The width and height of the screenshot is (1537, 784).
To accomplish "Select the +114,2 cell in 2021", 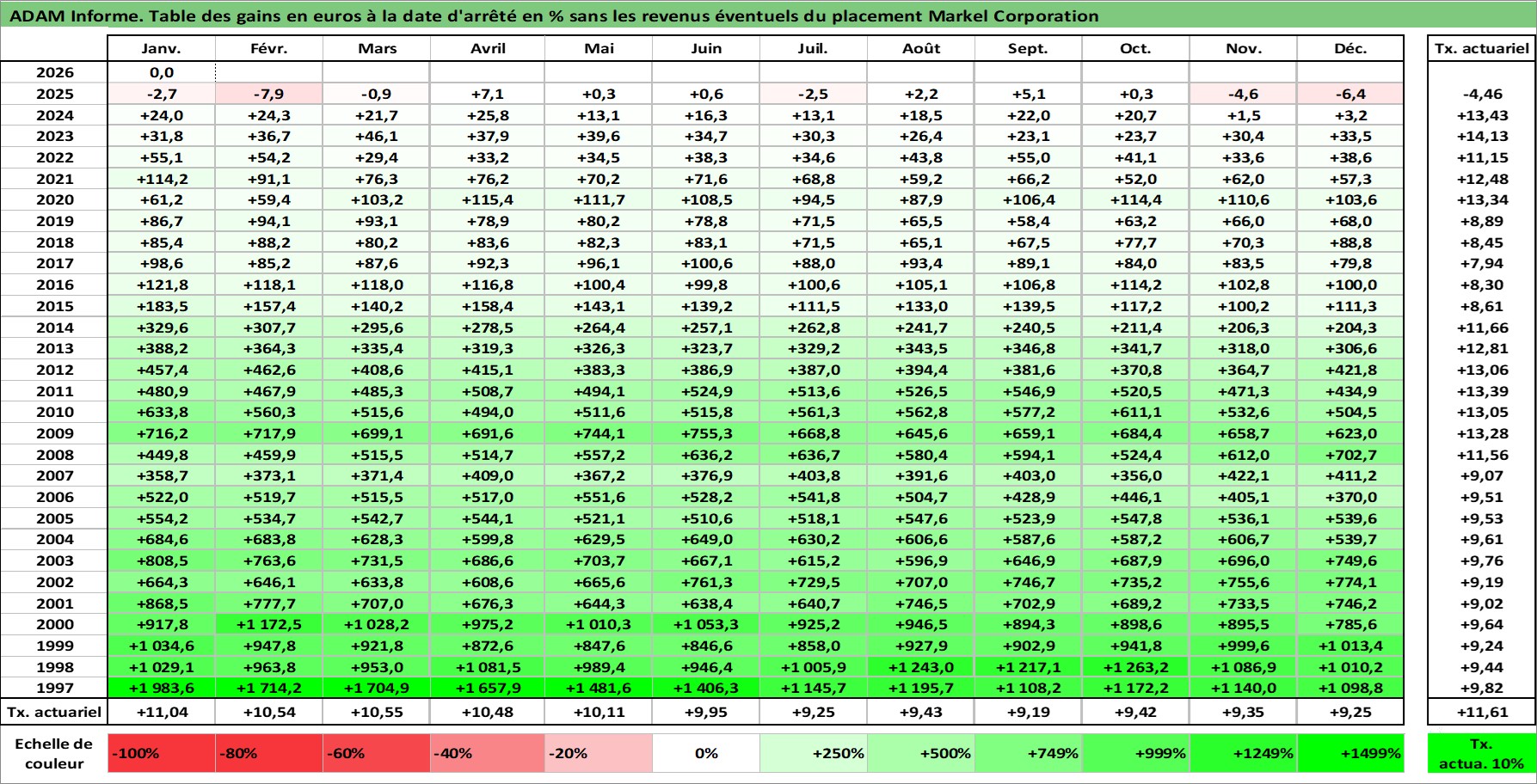I will 162,179.
